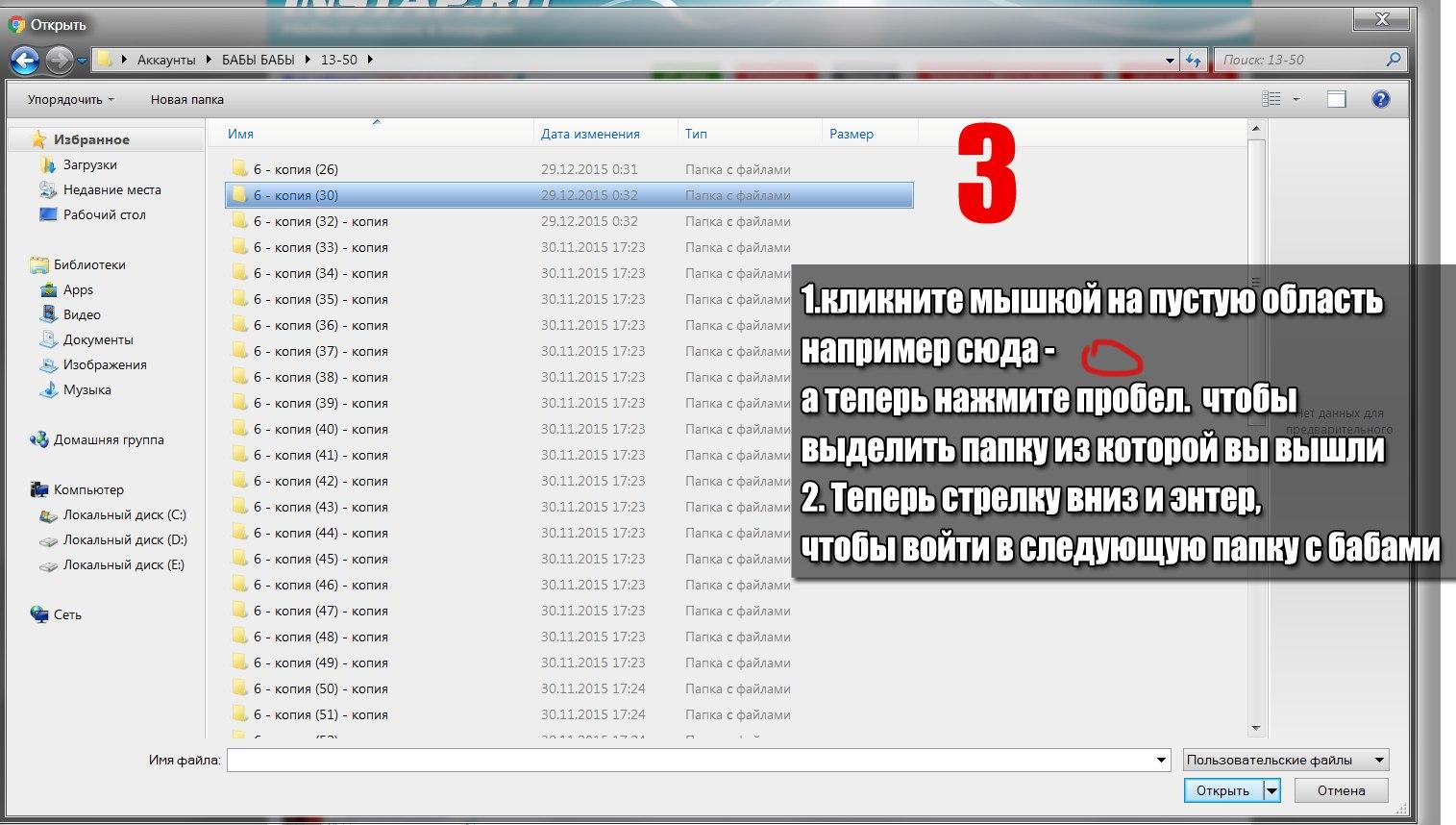The image size is (1456, 825).
Task: Click the Forward navigation arrow
Action: pos(59,61)
